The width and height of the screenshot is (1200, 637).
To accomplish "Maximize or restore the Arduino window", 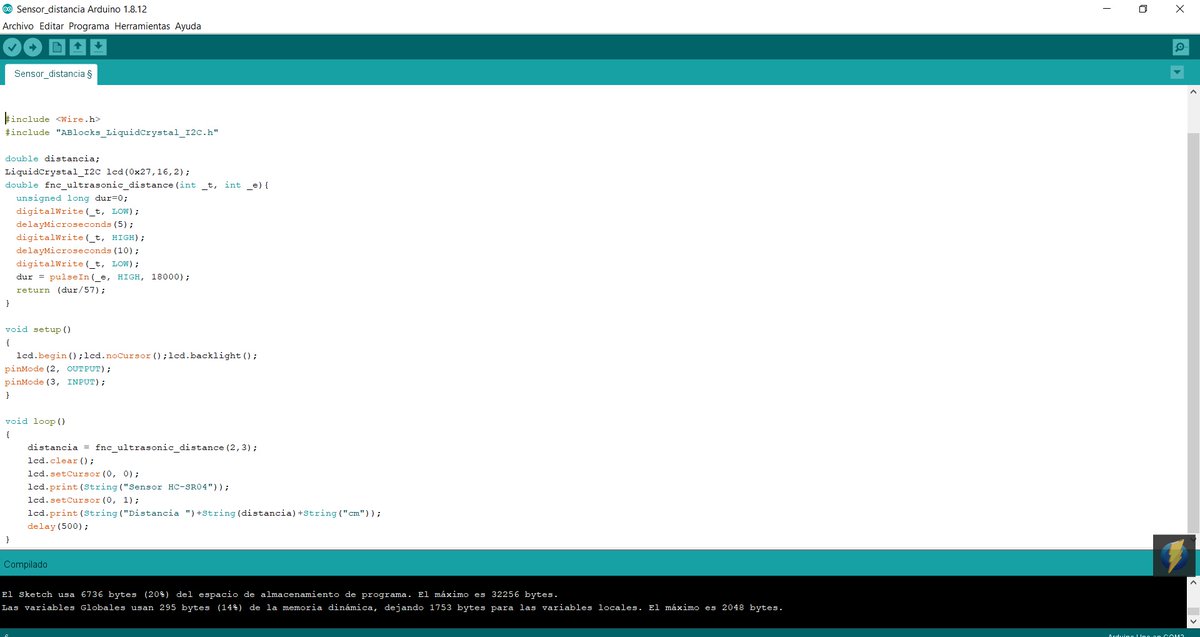I will (x=1143, y=8).
